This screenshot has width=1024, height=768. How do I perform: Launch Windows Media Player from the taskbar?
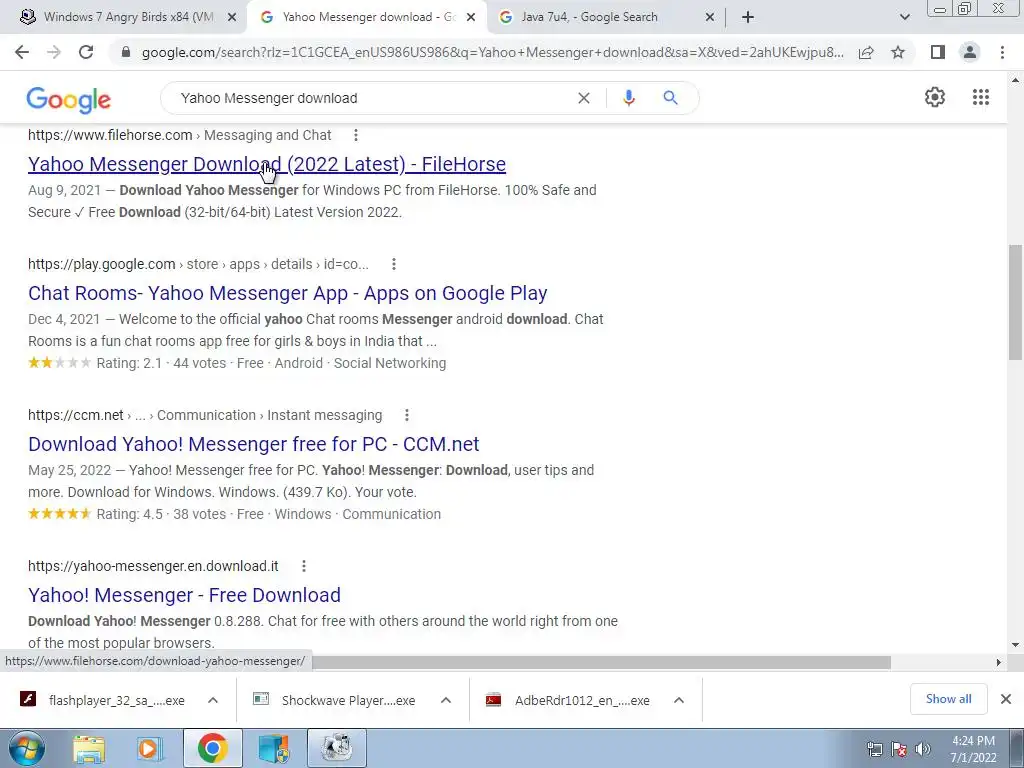coord(149,748)
